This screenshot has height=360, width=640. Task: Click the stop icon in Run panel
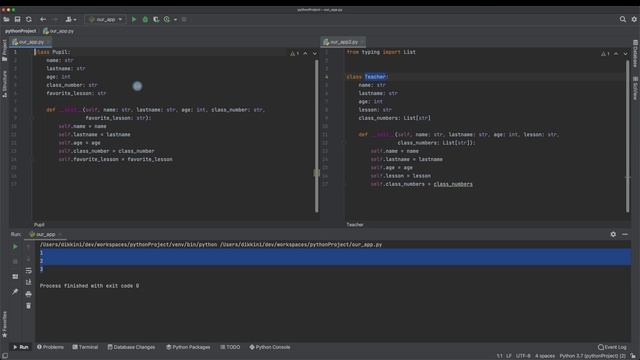tap(15, 261)
